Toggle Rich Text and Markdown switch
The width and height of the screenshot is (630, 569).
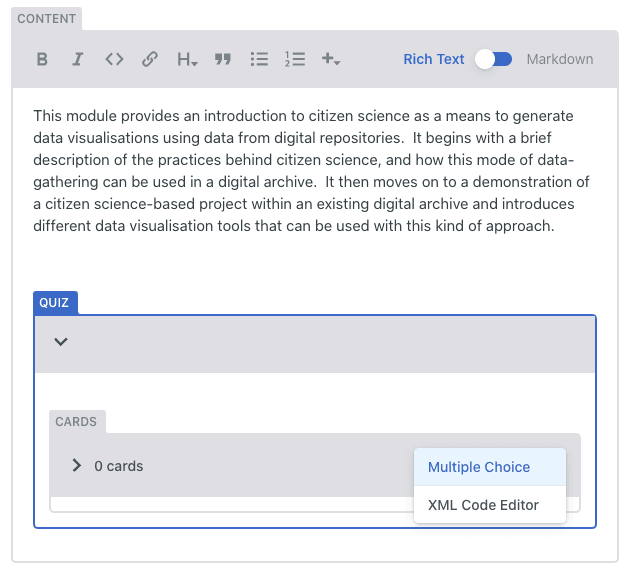point(494,59)
